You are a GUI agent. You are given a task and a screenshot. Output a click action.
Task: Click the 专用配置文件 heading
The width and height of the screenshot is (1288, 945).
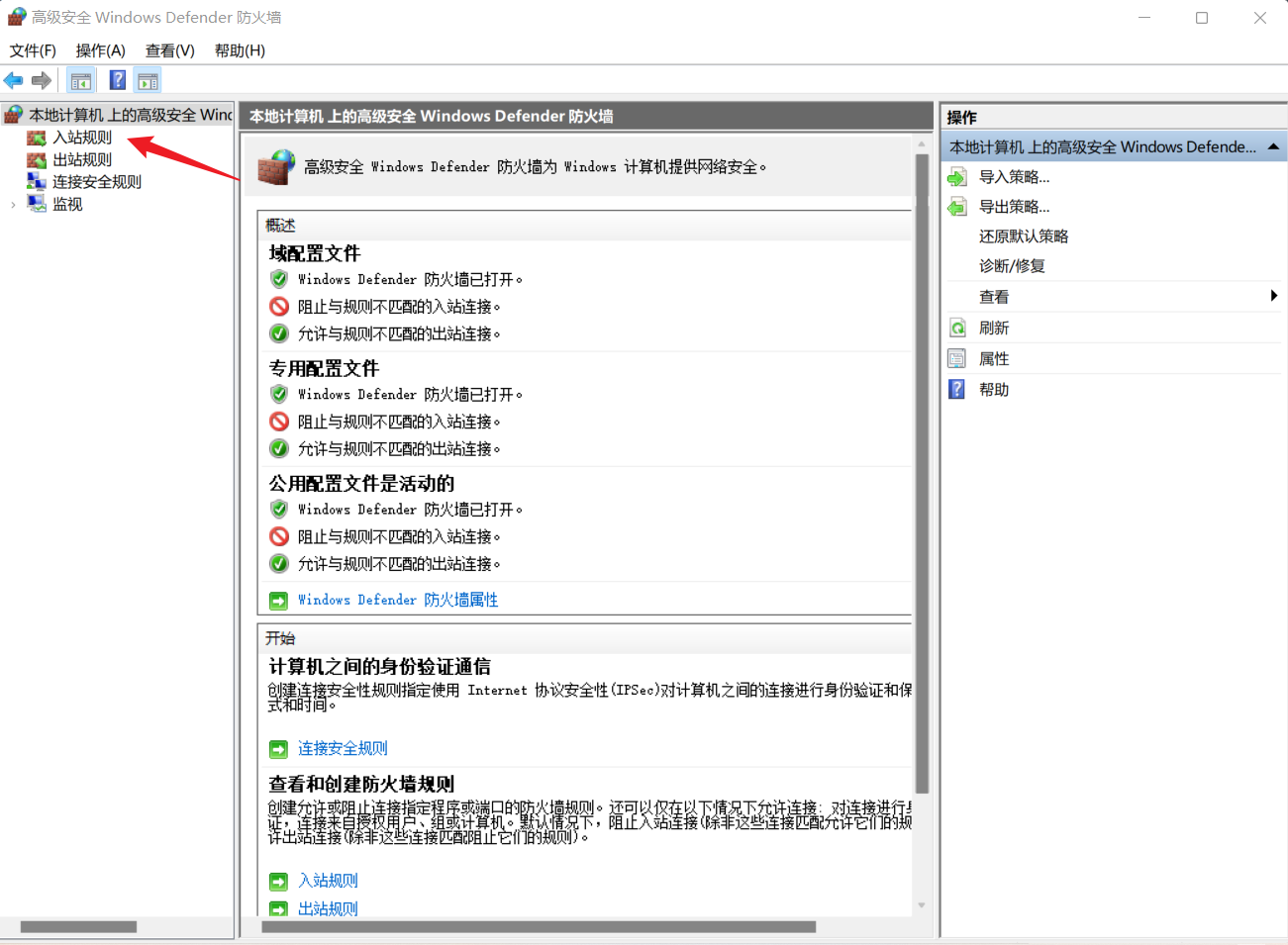tap(324, 368)
